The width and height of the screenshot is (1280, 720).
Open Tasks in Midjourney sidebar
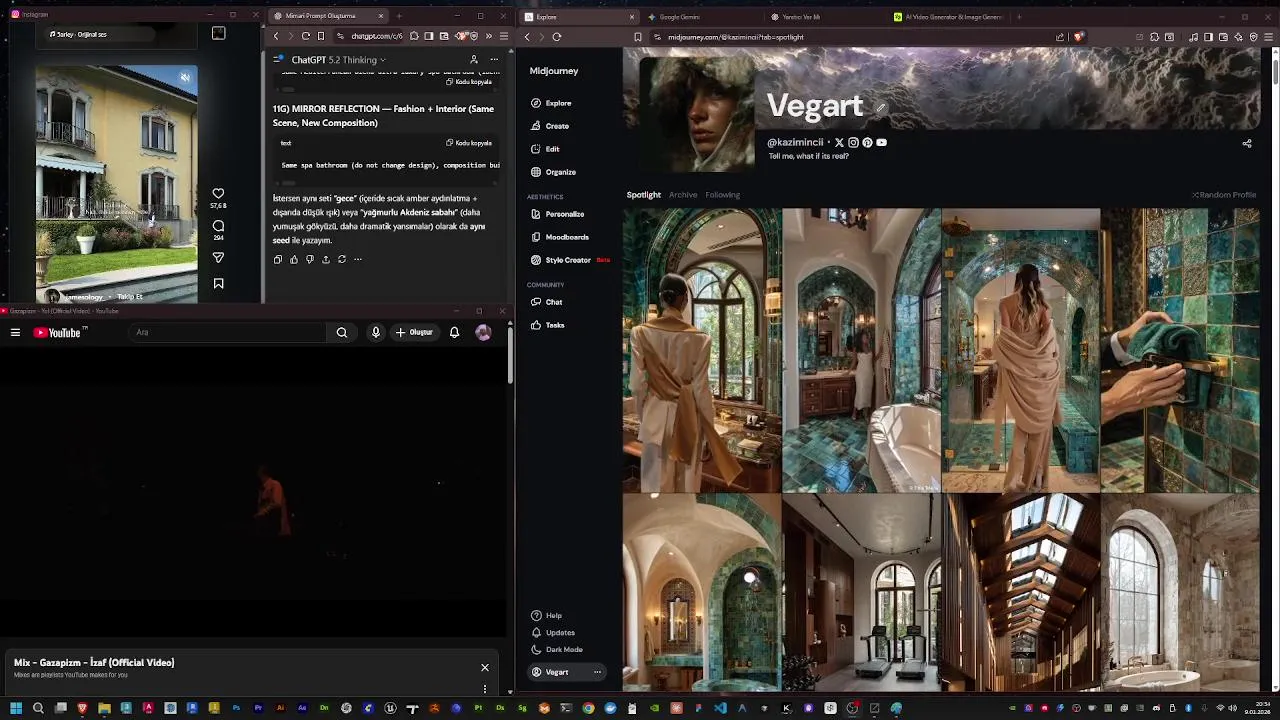click(x=547, y=325)
